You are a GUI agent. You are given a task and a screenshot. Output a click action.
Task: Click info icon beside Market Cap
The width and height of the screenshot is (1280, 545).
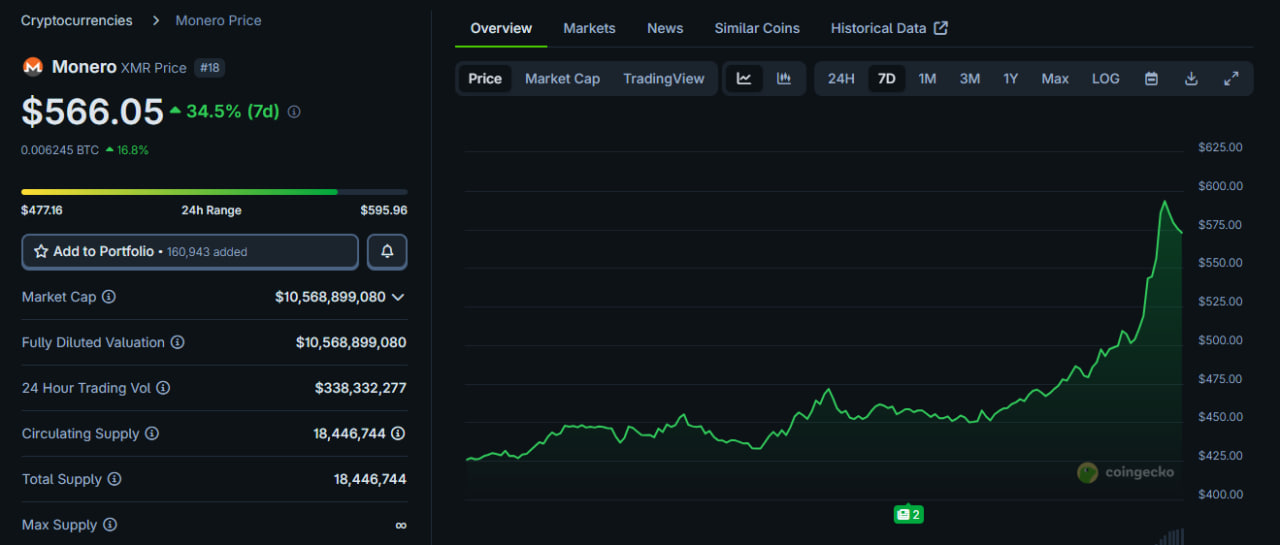click(109, 297)
